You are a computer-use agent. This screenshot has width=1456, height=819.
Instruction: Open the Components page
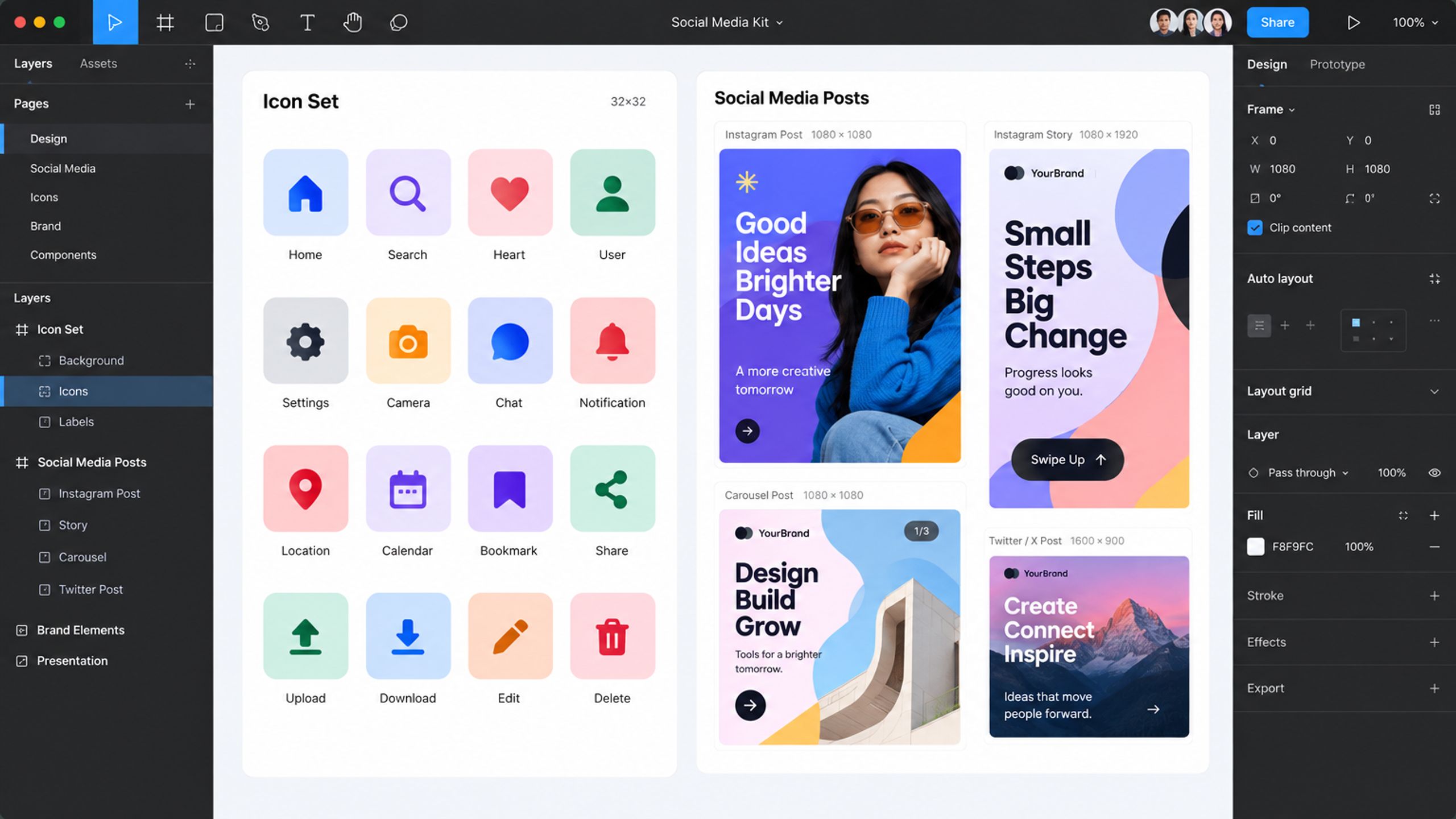[107, 255]
